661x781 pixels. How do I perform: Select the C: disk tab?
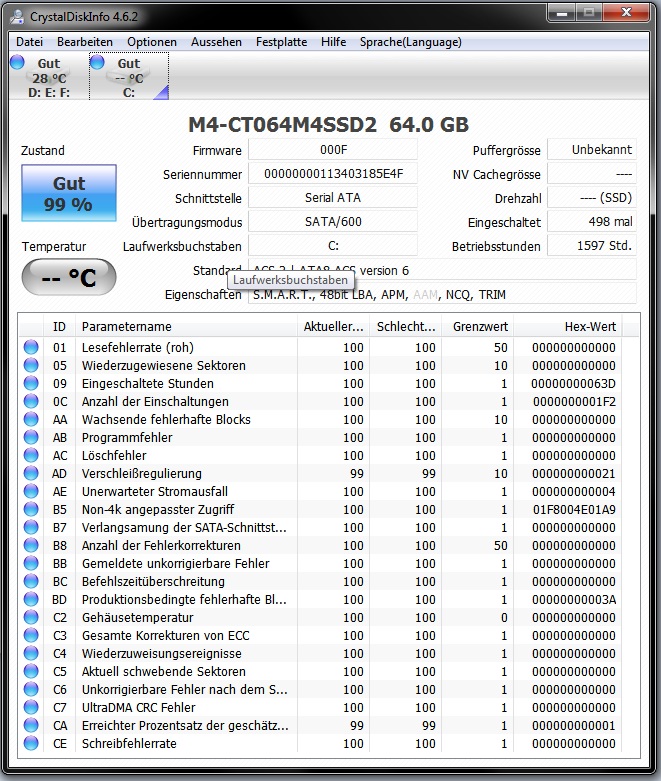coord(129,77)
